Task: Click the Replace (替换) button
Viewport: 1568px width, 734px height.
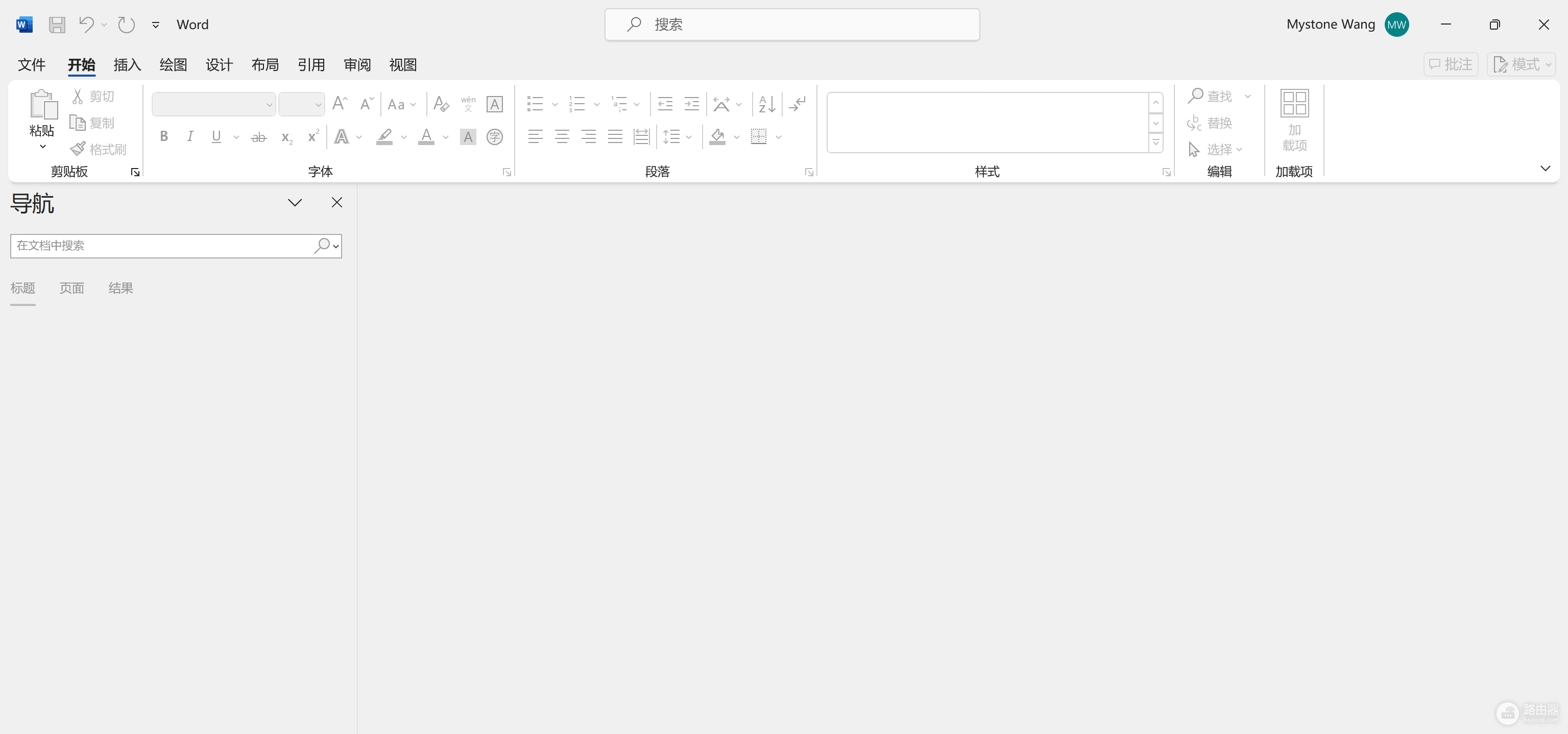Action: coord(1210,123)
